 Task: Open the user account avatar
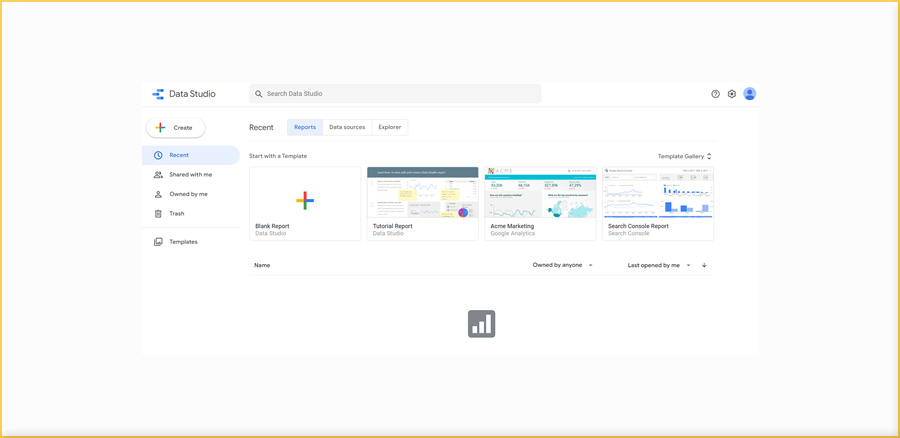750,94
